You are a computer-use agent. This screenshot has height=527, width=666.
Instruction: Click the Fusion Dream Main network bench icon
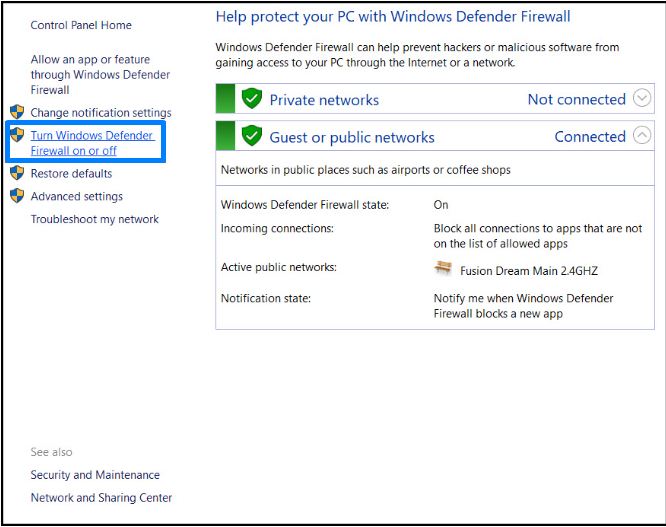pyautogui.click(x=443, y=269)
